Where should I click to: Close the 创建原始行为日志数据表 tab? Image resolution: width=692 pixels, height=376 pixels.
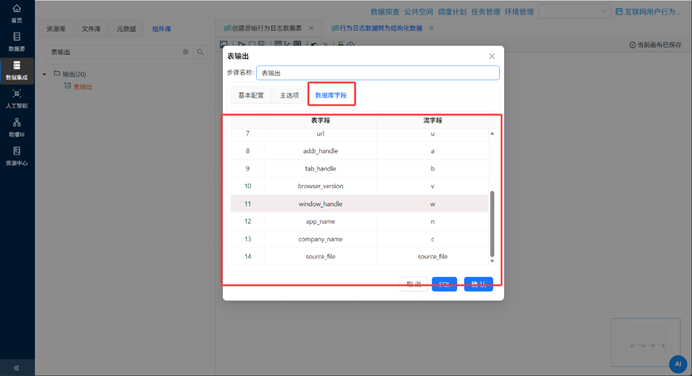tap(311, 28)
